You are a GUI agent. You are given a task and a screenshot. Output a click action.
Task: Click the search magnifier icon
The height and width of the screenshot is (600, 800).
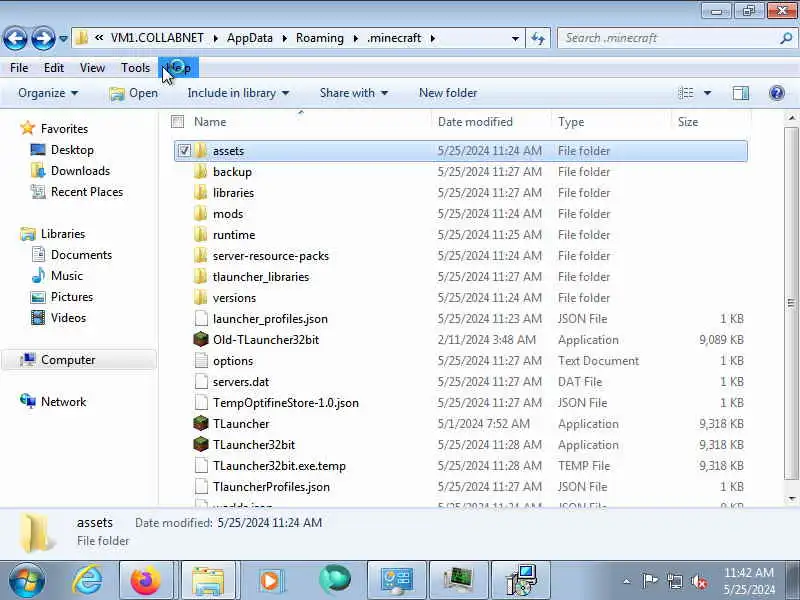click(786, 38)
